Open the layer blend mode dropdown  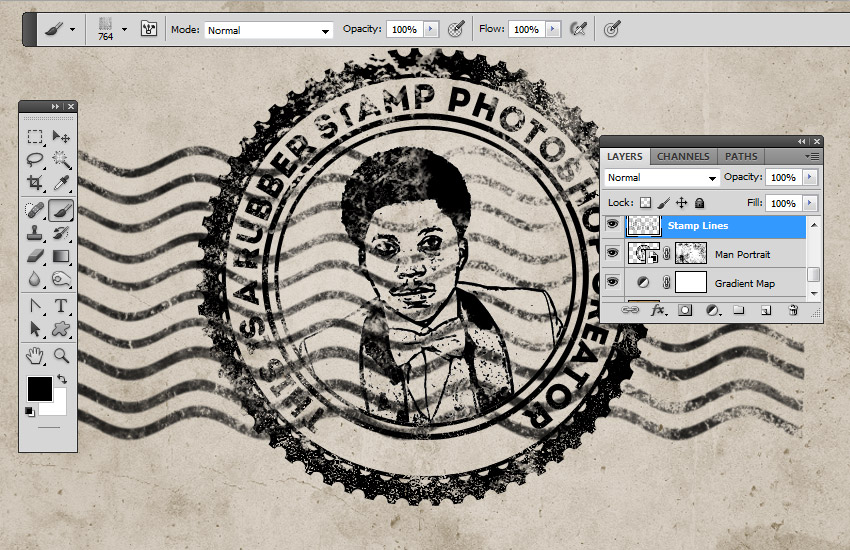click(x=661, y=178)
